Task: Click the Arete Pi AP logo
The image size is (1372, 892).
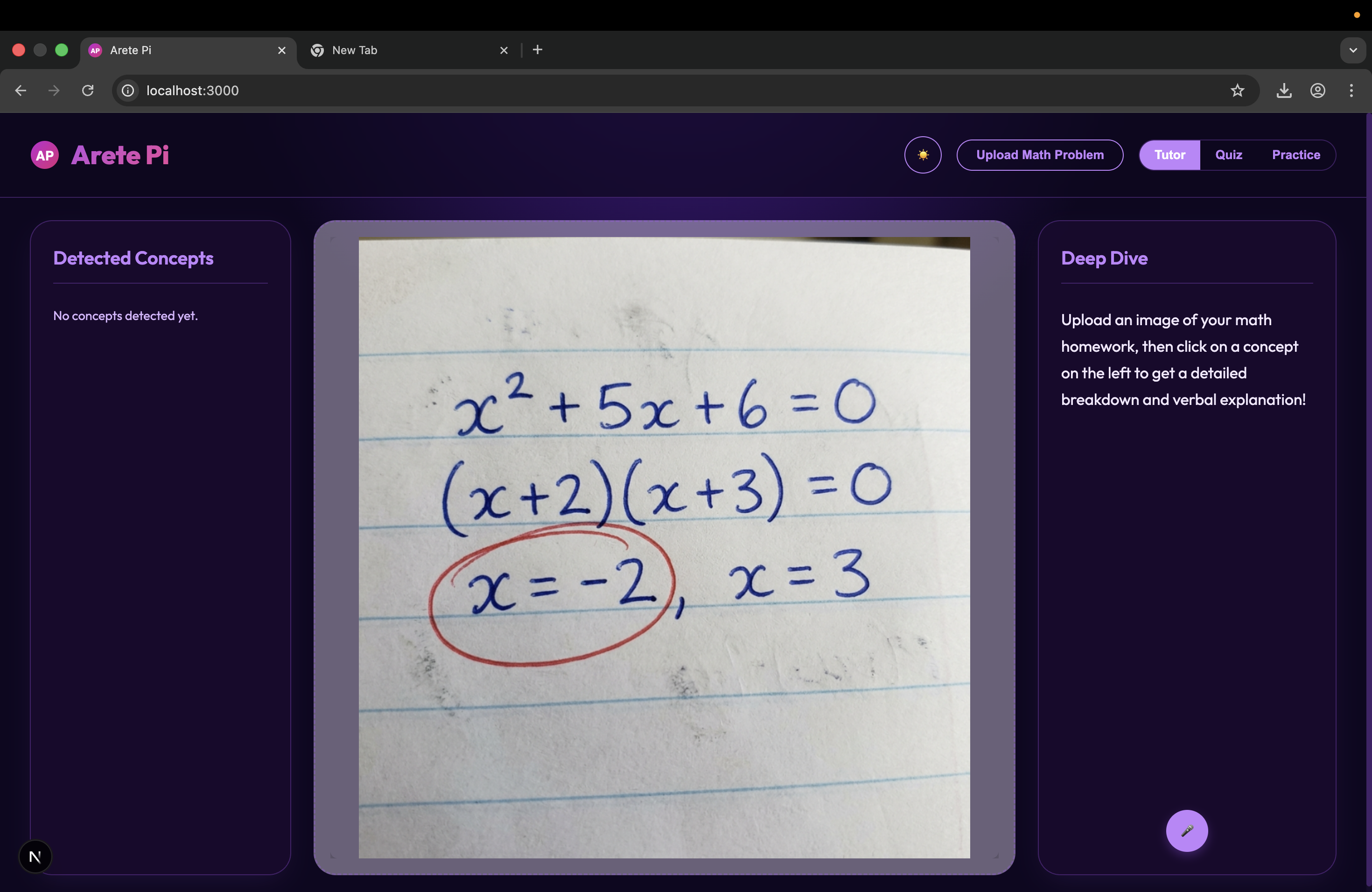Action: [45, 155]
